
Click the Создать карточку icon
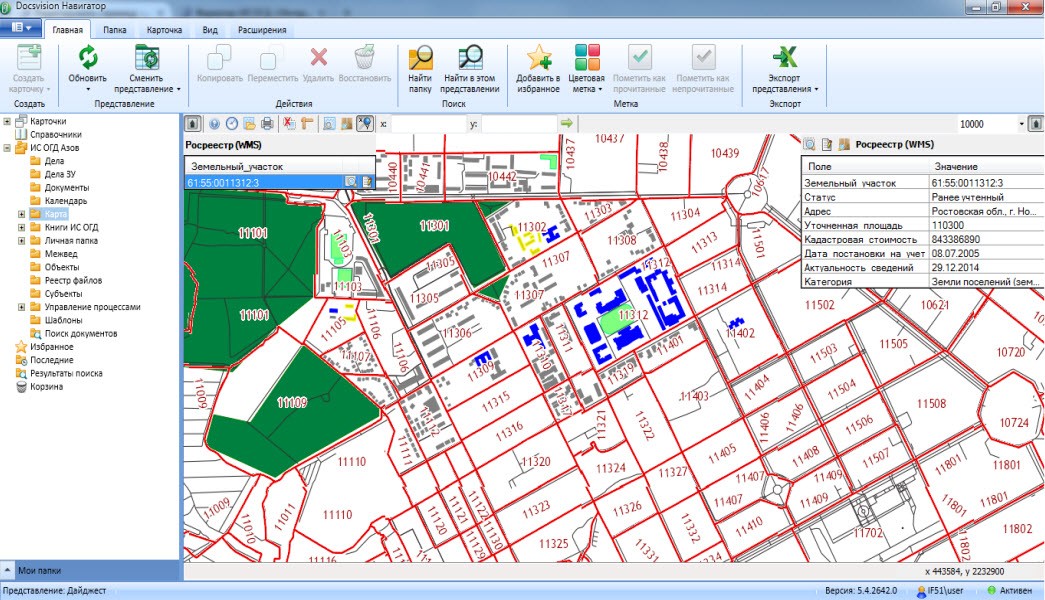coord(29,57)
